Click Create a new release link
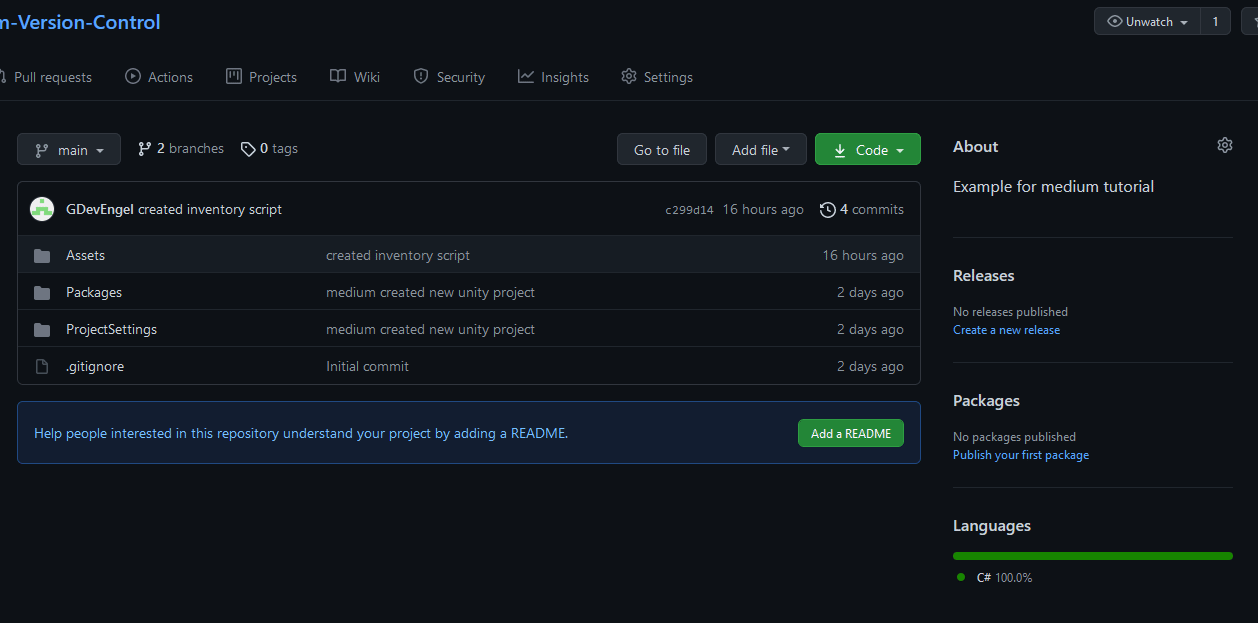This screenshot has height=623, width=1258. (1006, 330)
